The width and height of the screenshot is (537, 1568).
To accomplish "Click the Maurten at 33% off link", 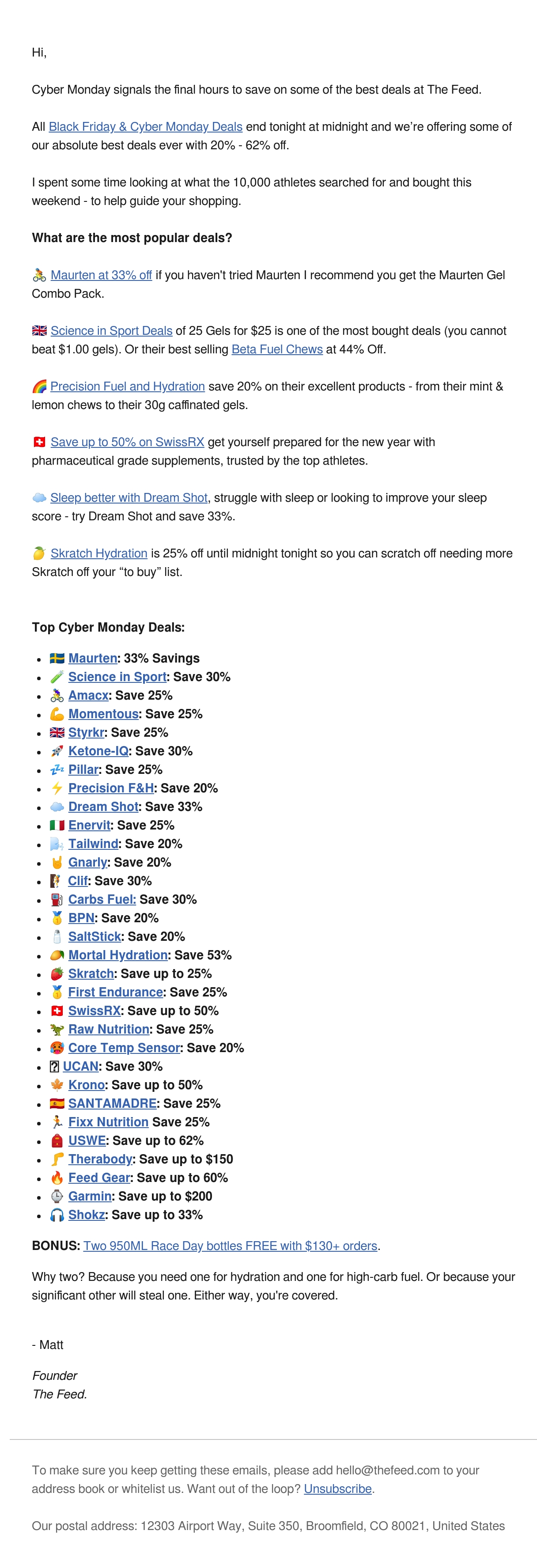I will [101, 275].
